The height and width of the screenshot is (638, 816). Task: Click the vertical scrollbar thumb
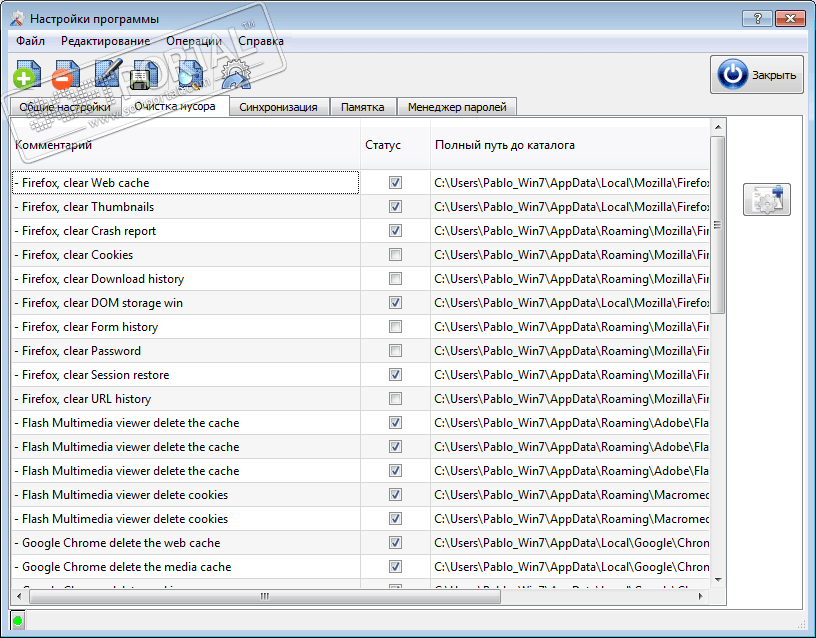pyautogui.click(x=718, y=225)
